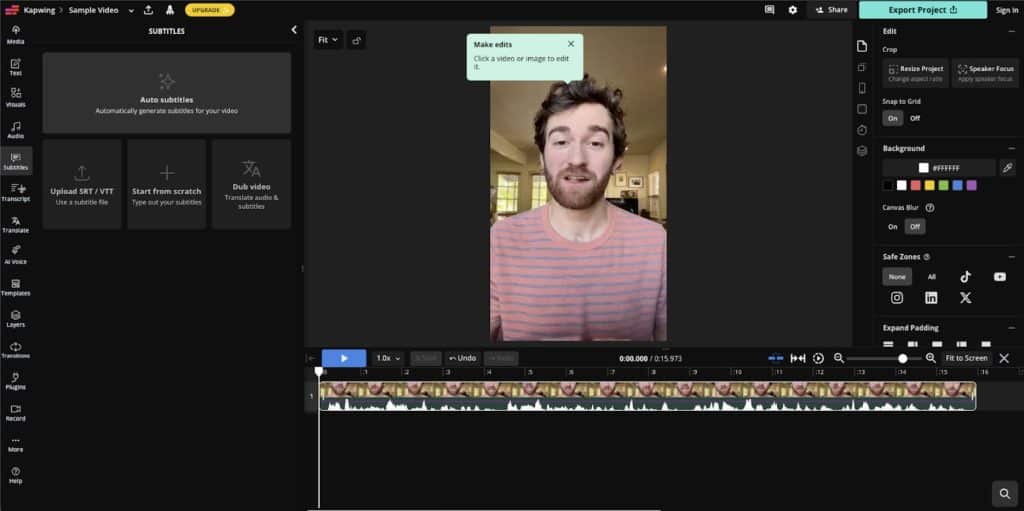Viewport: 1024px width, 511px height.
Task: Turn Snap to Grid Off
Action: coord(915,118)
